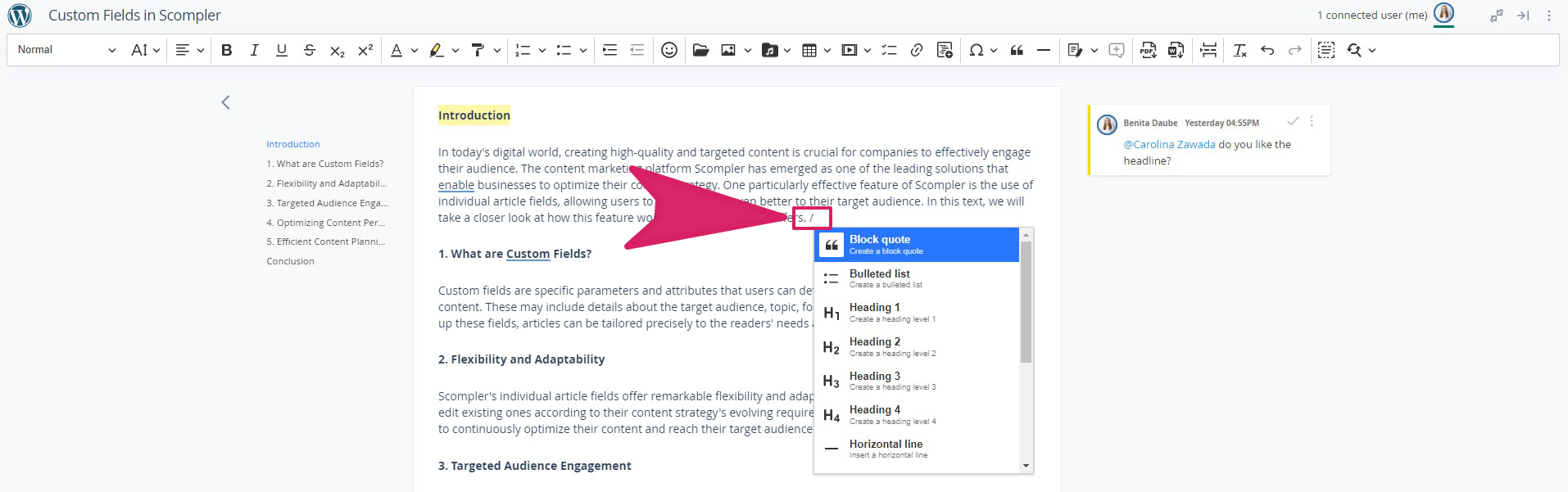This screenshot has width=1568, height=492.
Task: Insert a page break
Action: click(1208, 50)
